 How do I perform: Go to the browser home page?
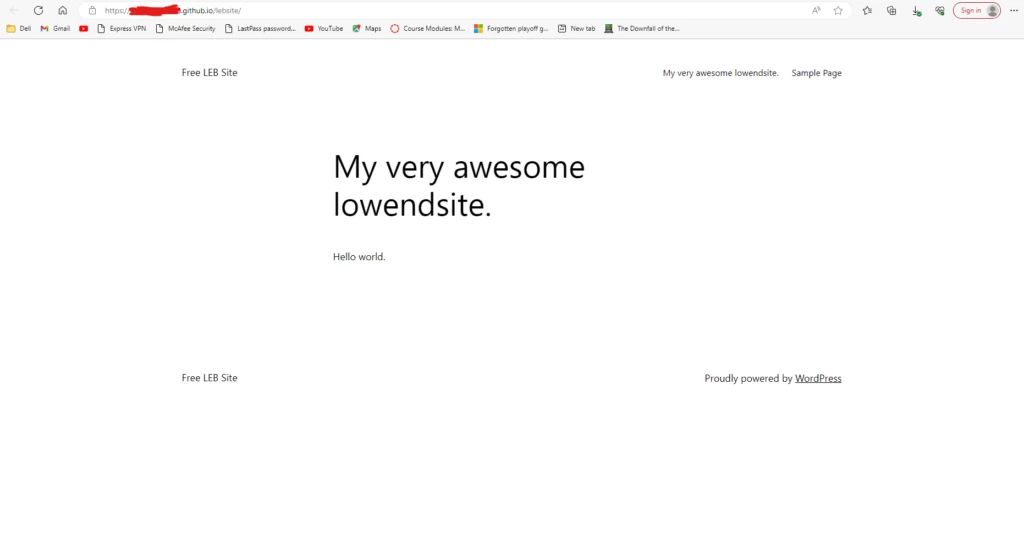pyautogui.click(x=62, y=10)
